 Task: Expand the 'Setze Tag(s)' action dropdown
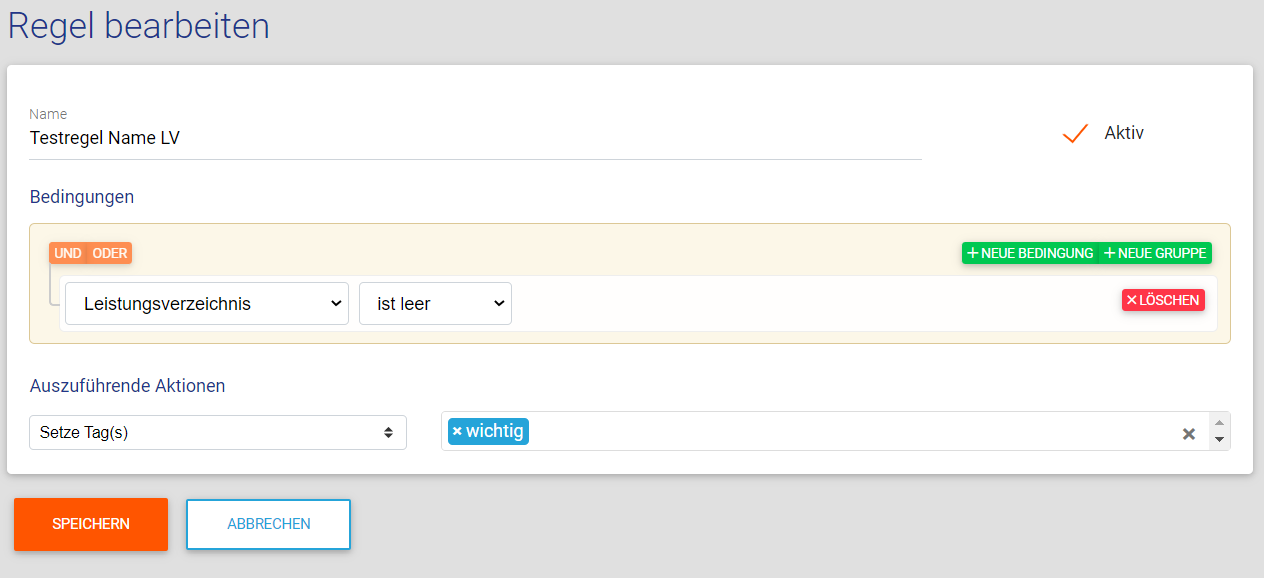218,433
